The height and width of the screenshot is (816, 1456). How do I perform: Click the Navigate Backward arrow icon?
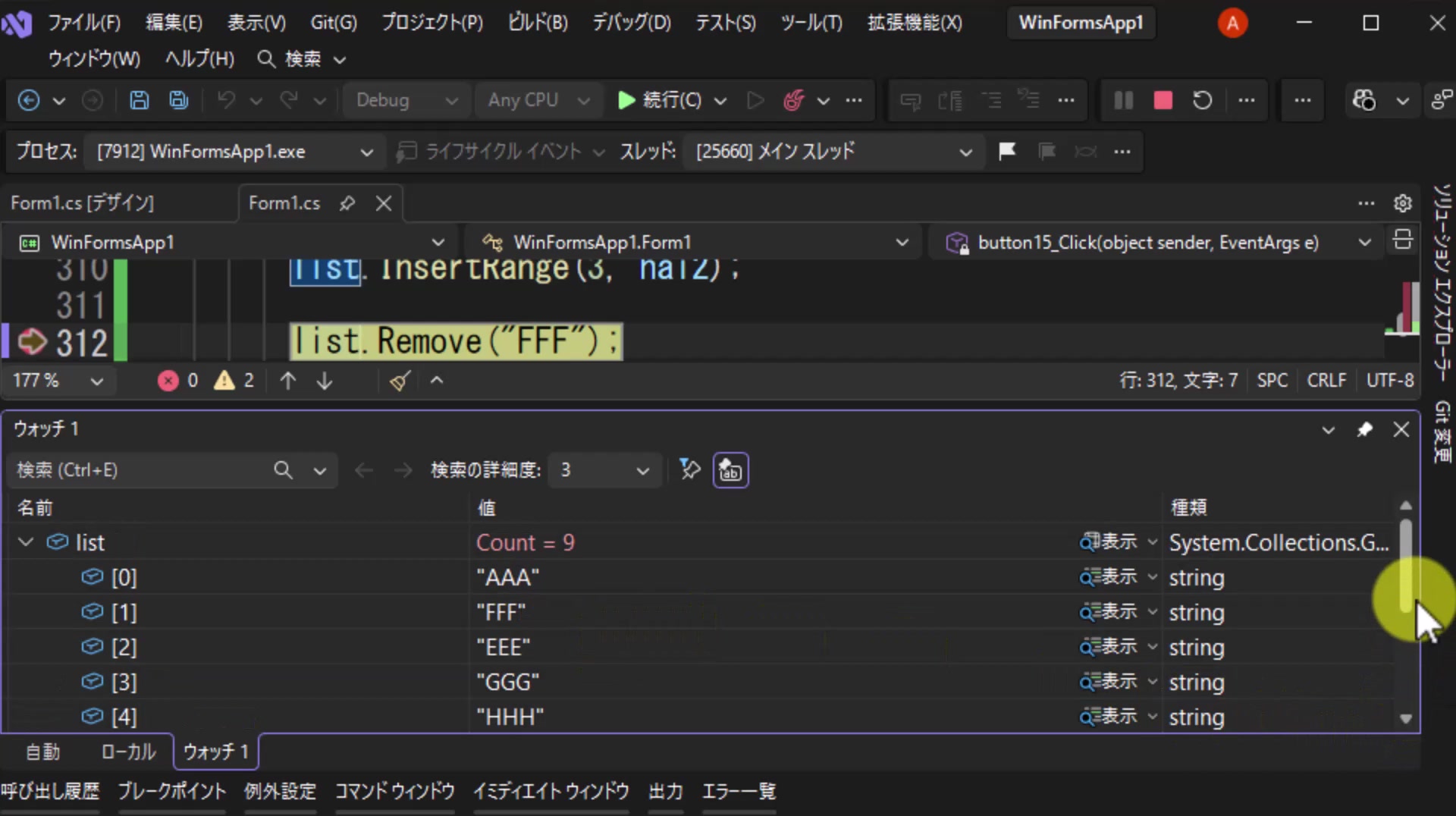point(29,100)
